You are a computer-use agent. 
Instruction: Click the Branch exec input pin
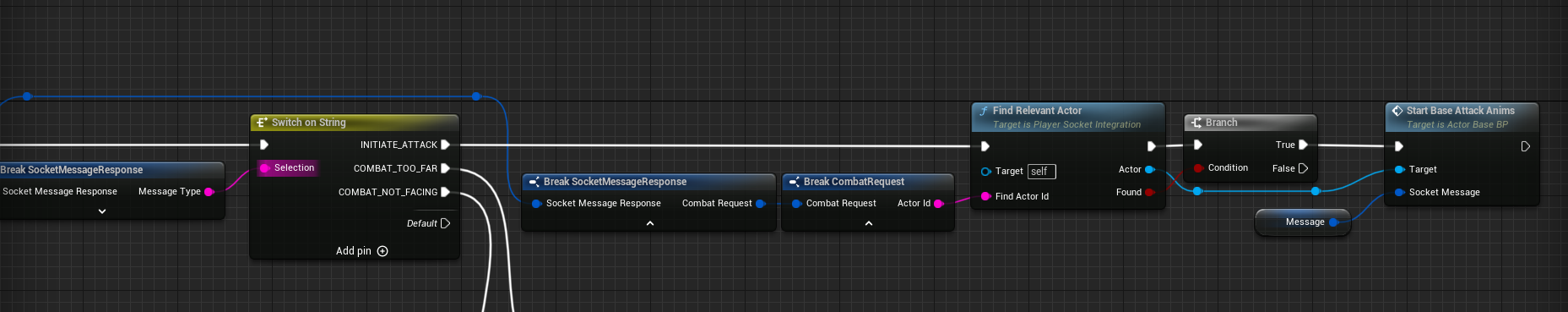(1198, 145)
